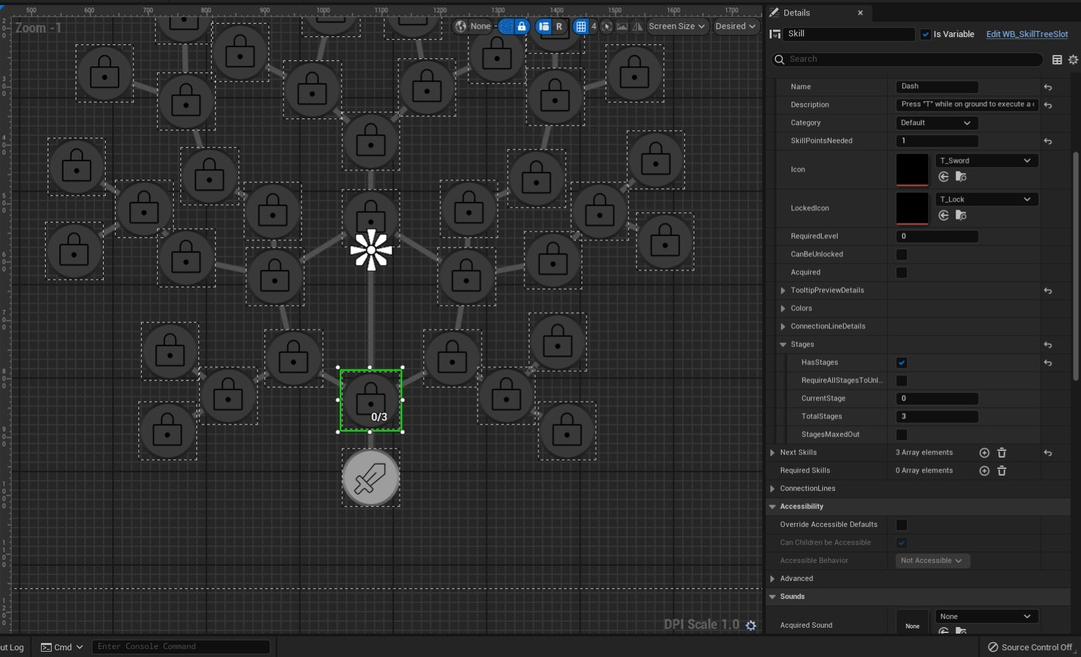
Task: Select the sword skill node on canvas
Action: [x=371, y=478]
